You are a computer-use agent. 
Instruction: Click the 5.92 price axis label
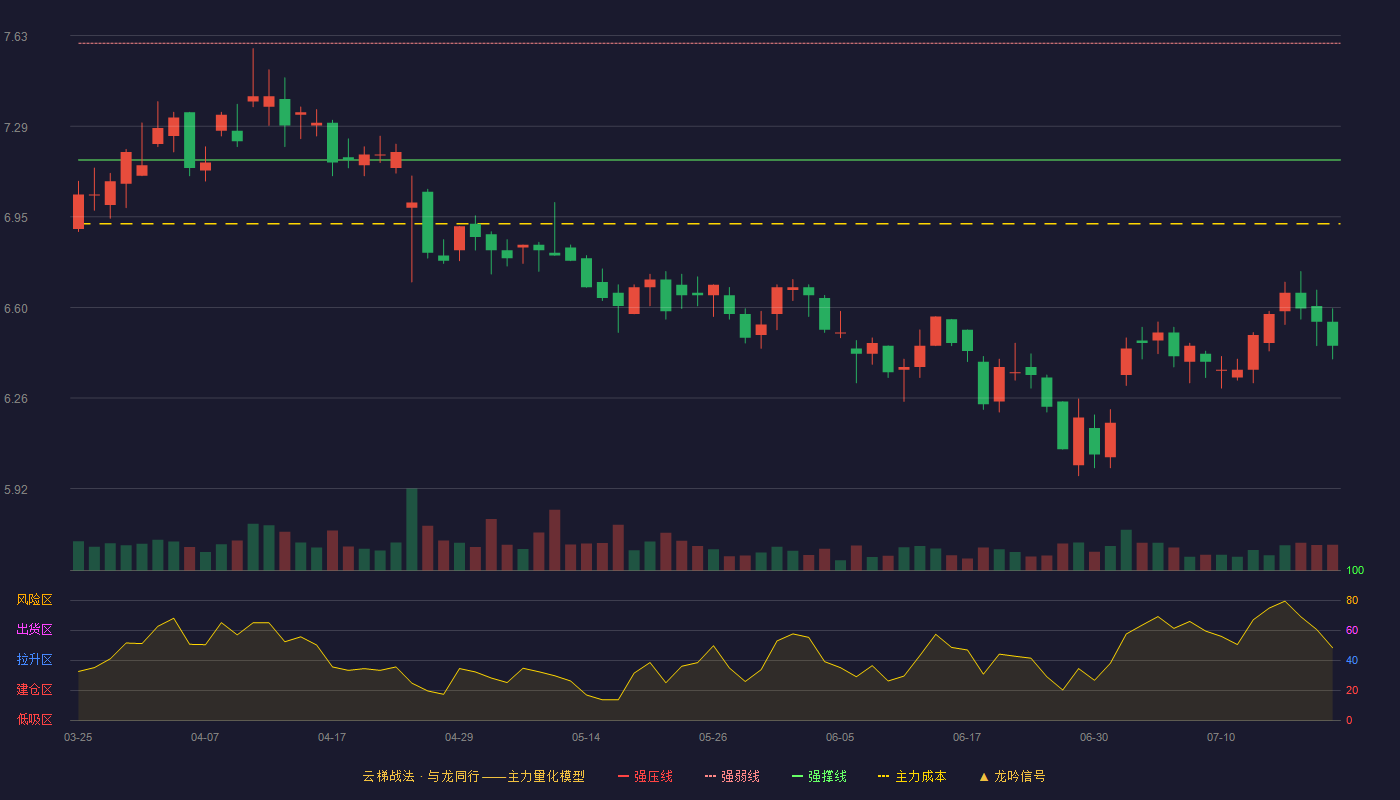[x=16, y=490]
